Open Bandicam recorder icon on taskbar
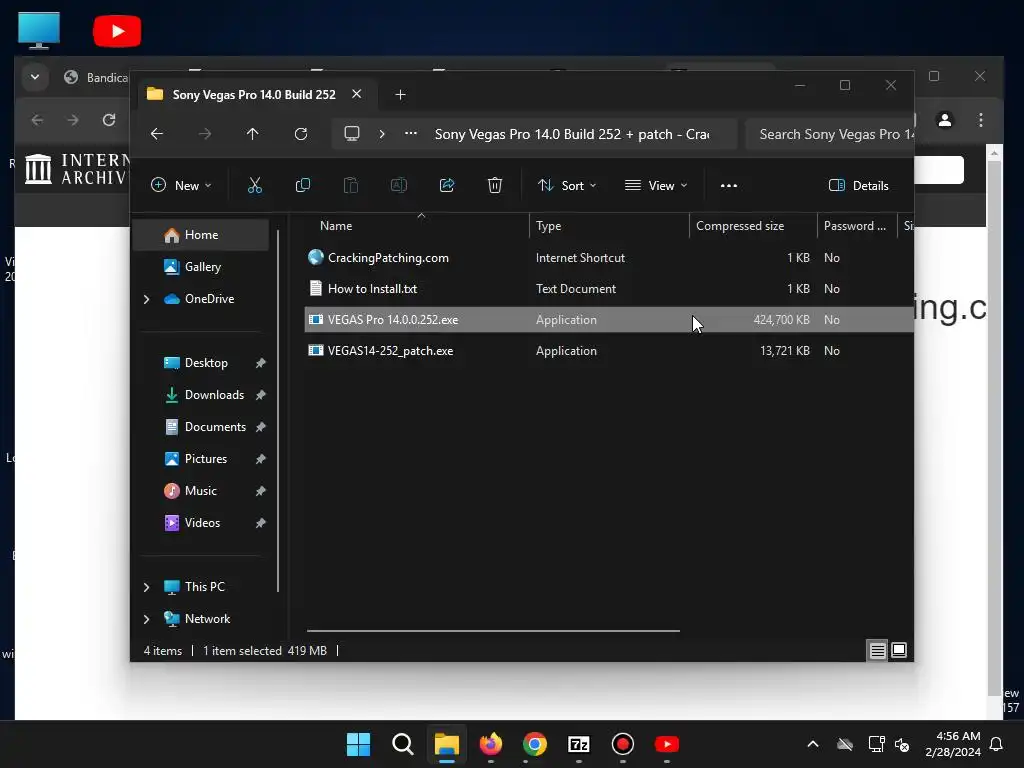This screenshot has height=768, width=1024. pyautogui.click(x=622, y=744)
